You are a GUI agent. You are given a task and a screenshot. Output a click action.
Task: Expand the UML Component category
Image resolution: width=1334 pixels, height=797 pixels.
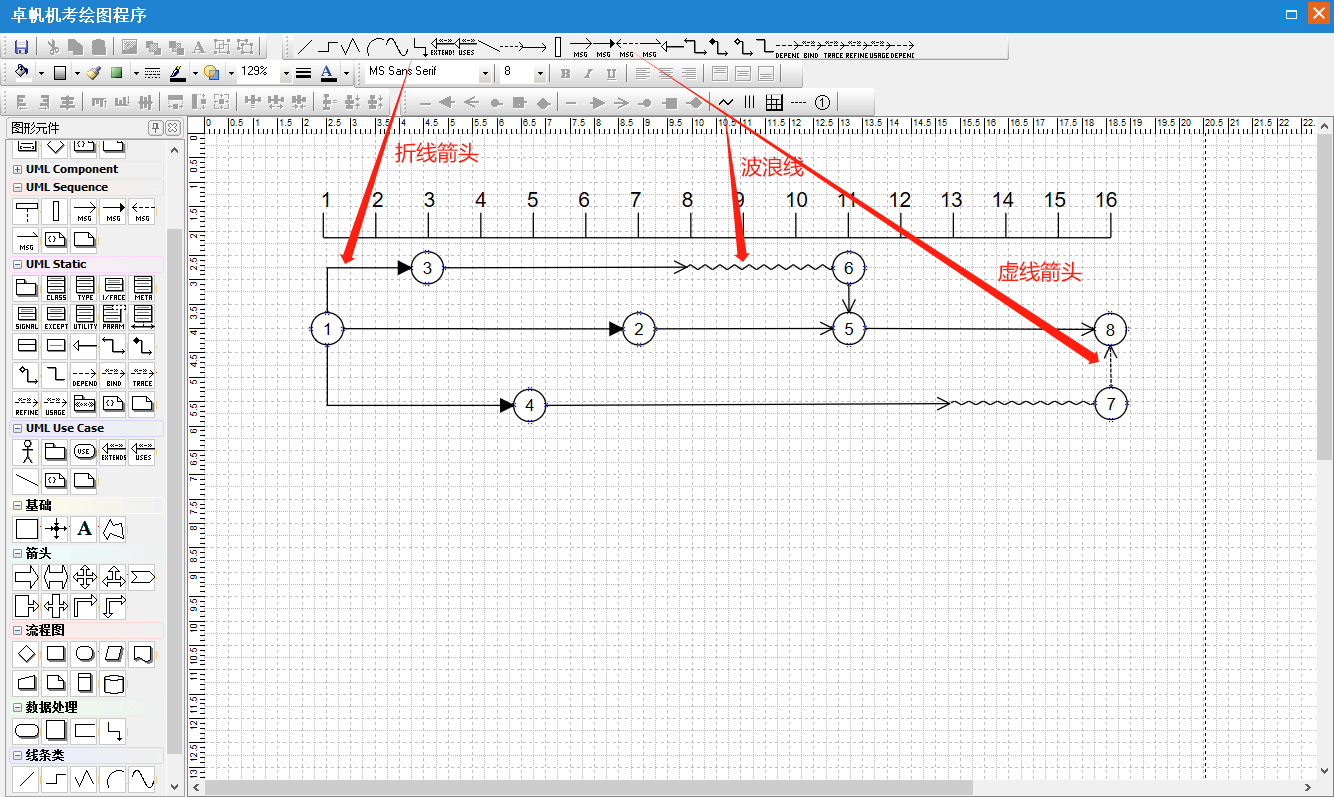17,170
